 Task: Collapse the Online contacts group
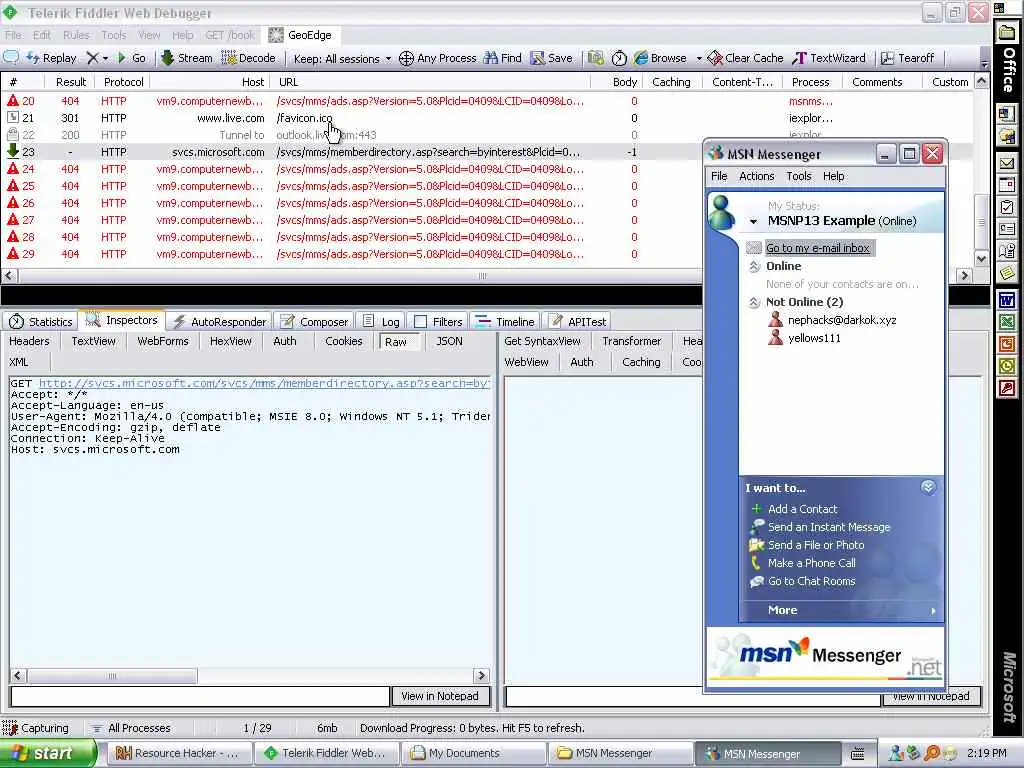point(754,266)
